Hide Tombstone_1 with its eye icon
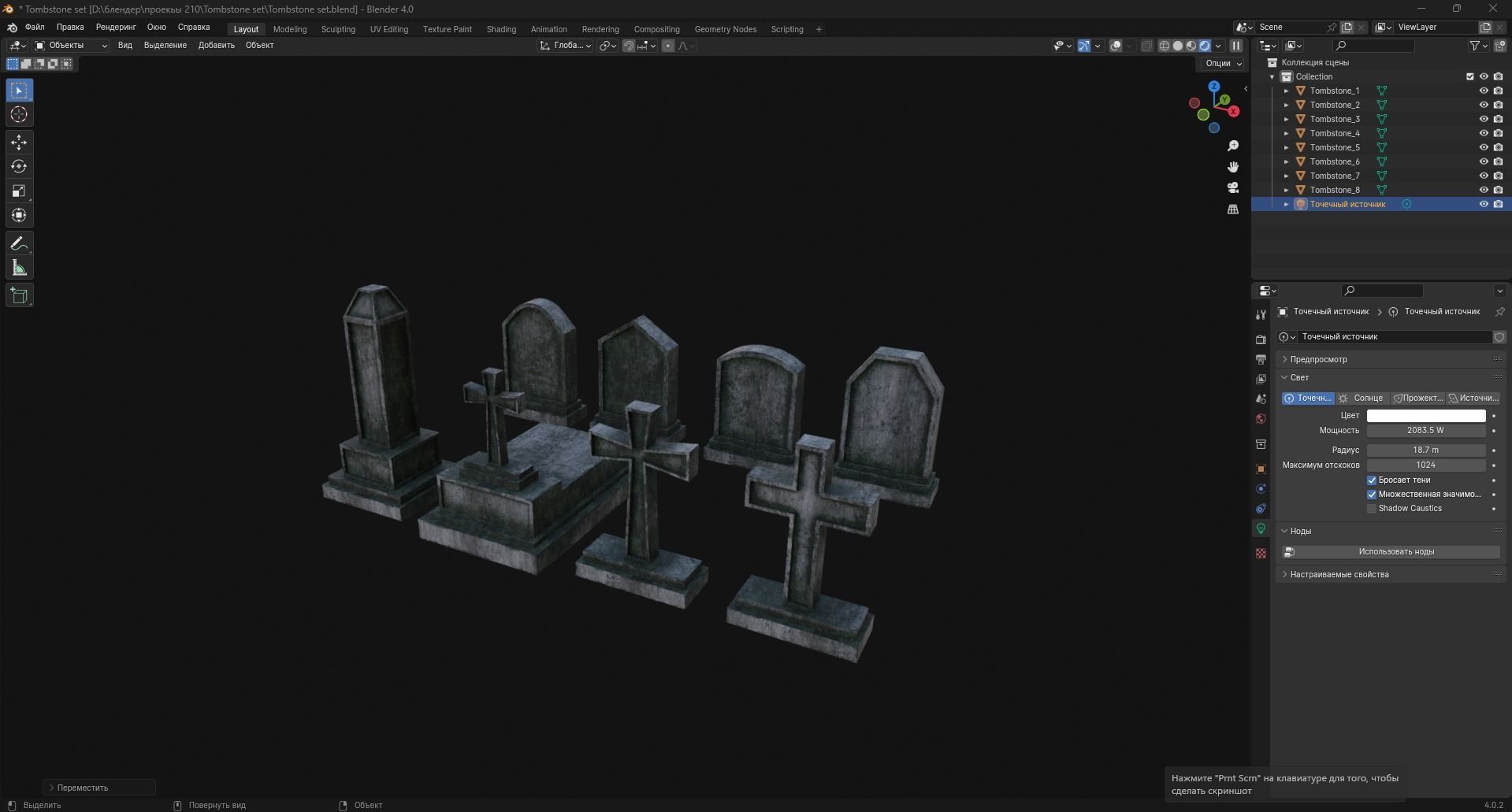This screenshot has height=812, width=1512. click(x=1484, y=91)
